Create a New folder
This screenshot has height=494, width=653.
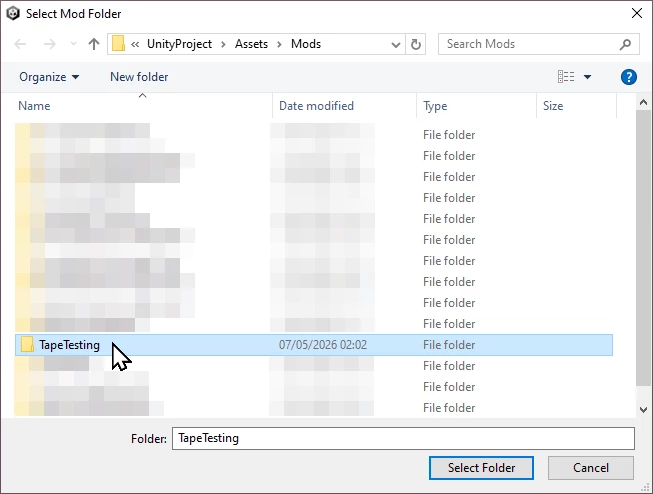[x=139, y=77]
